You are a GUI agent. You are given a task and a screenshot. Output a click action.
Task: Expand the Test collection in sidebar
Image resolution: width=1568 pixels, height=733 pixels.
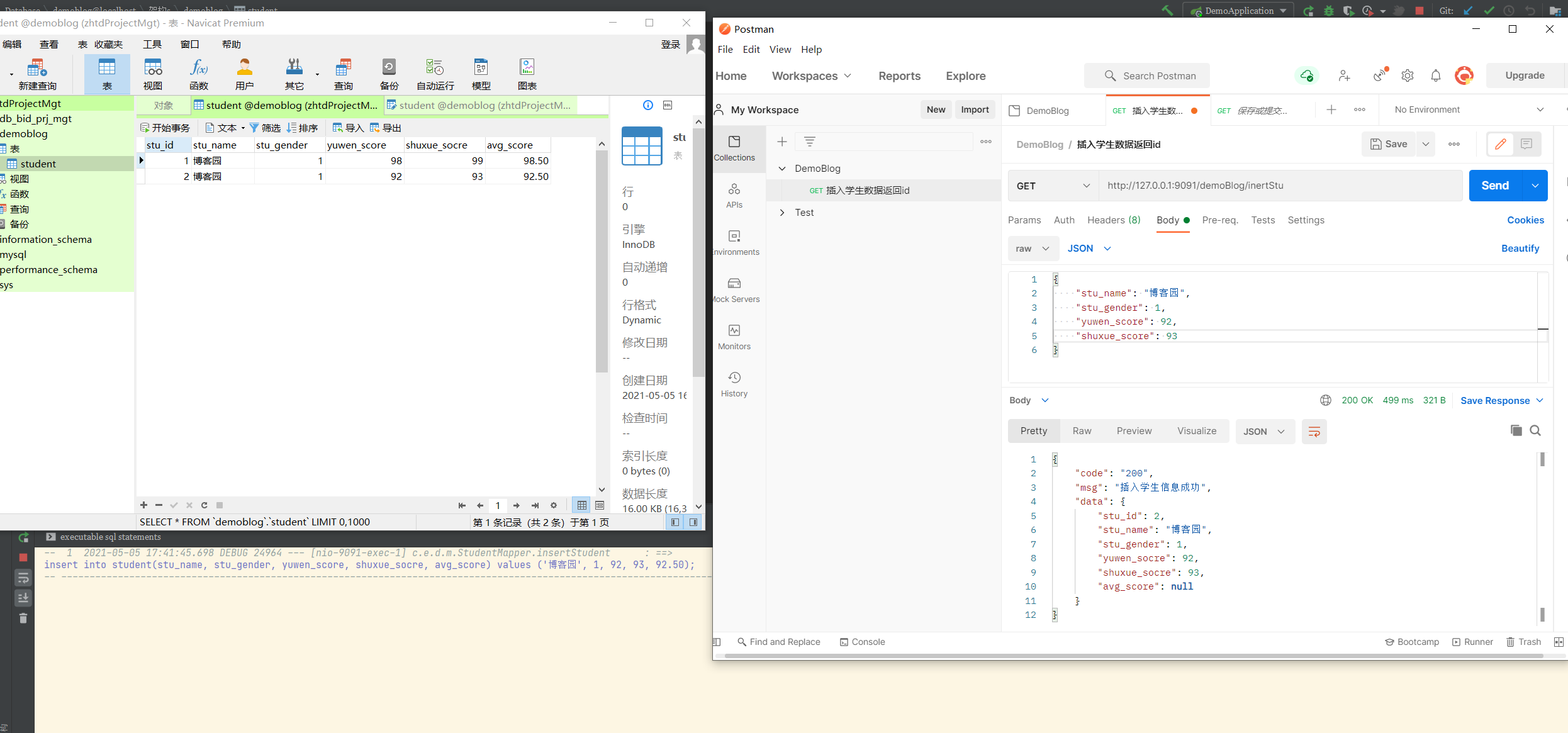tap(782, 213)
